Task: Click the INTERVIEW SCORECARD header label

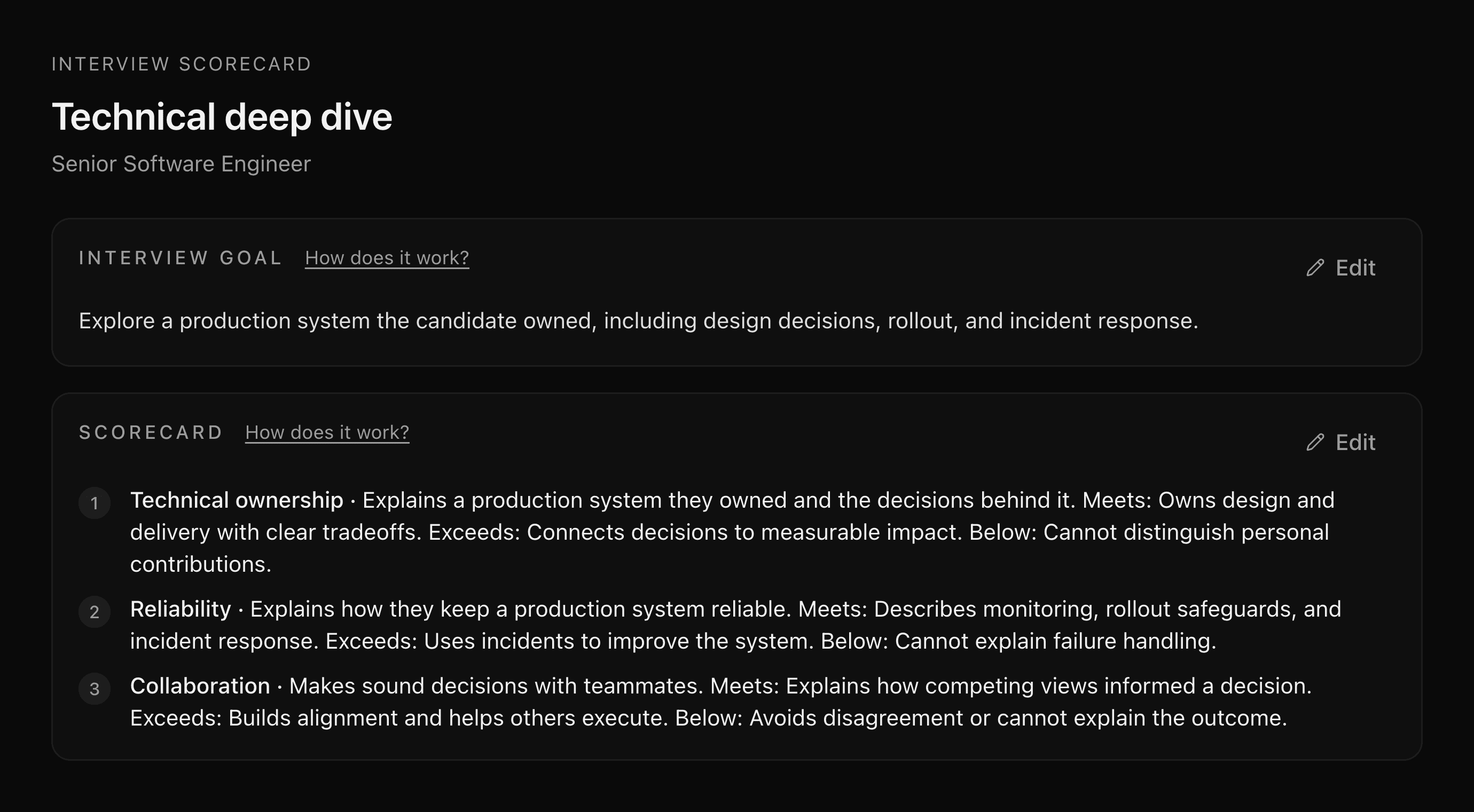Action: [182, 64]
